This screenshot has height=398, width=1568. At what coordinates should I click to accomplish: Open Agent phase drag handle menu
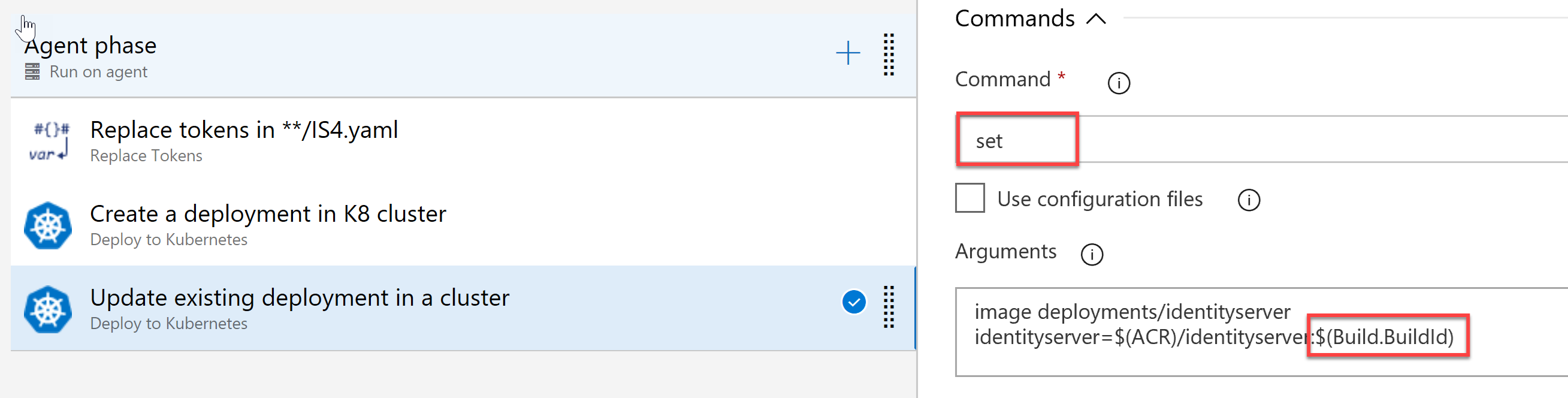click(889, 54)
